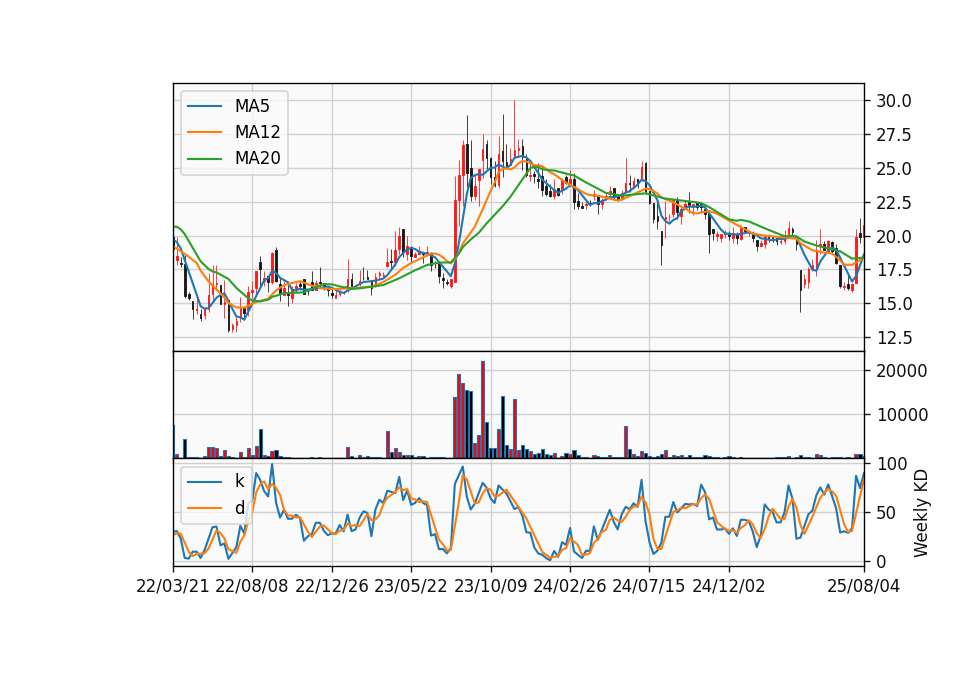Click the 25.0 price axis value

893,168
